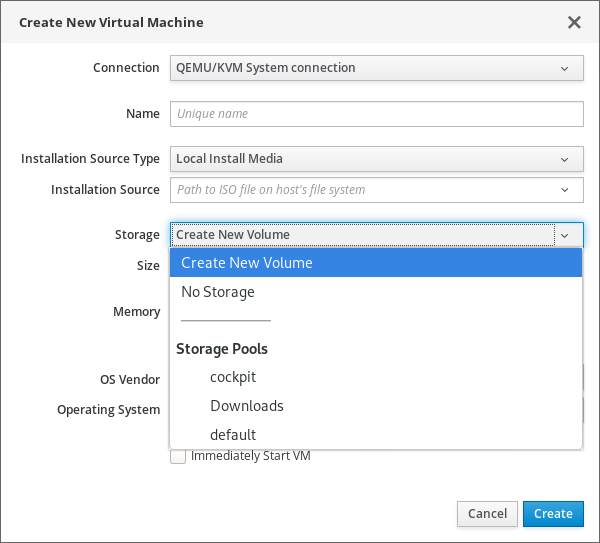Screen dimensions: 600x543
Task: Choose the default storage pool
Action: [x=233, y=435]
